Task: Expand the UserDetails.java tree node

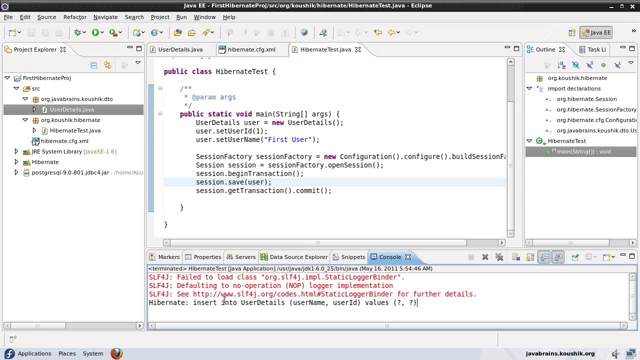Action: (34, 109)
